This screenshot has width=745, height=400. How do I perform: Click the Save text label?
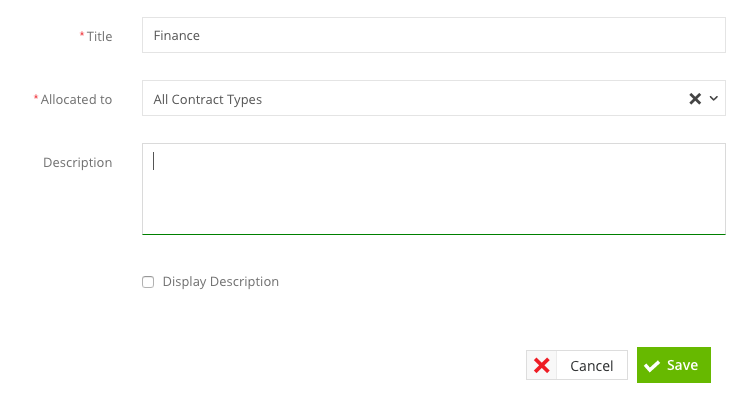point(682,365)
